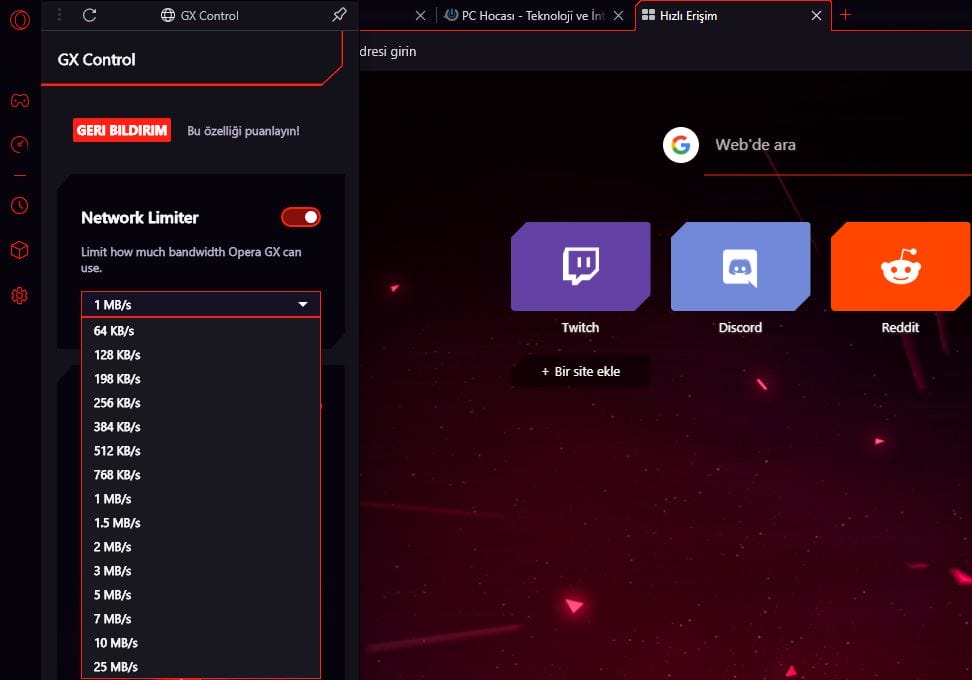Viewport: 972px width, 680px height.
Task: Click the Opera logo menu icon
Action: pos(19,20)
